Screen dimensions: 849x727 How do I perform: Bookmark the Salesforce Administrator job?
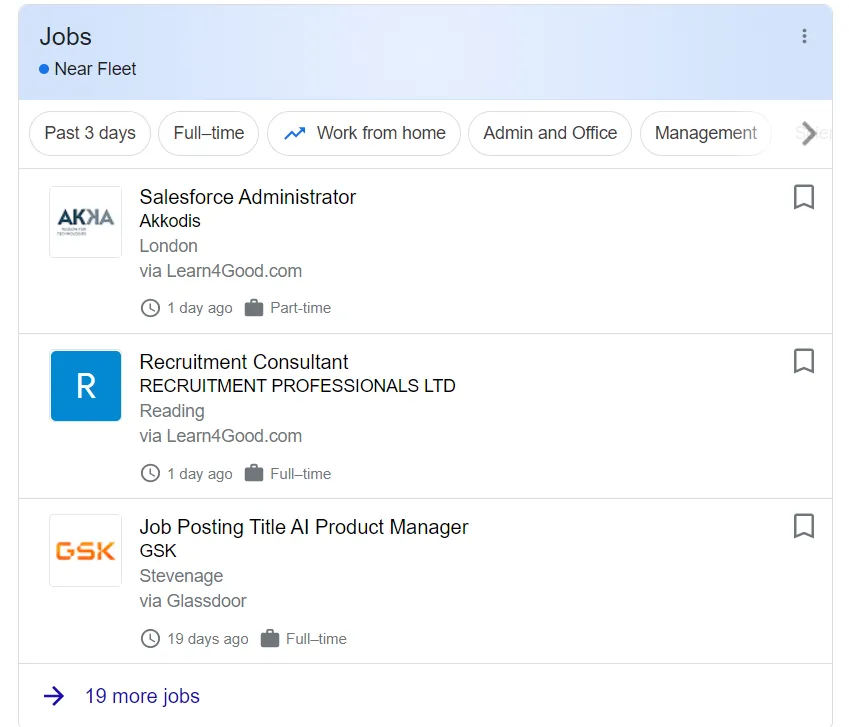[x=804, y=197]
